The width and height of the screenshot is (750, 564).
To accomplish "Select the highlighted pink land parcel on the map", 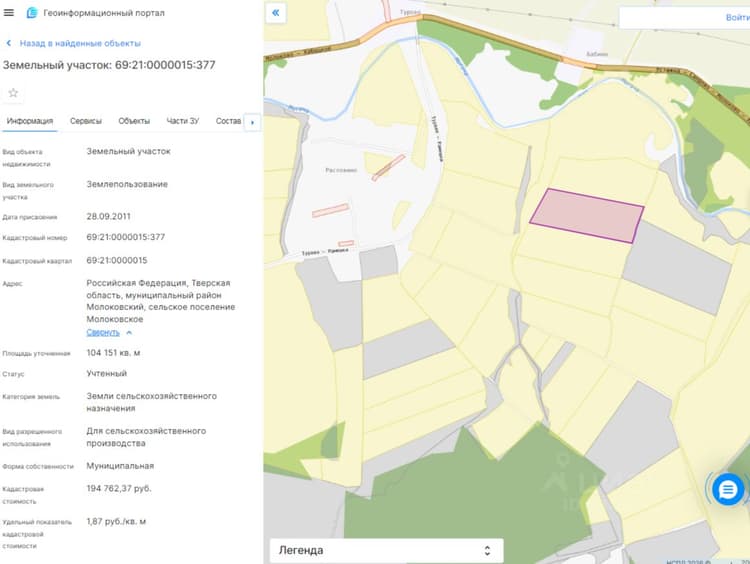I will tap(587, 215).
